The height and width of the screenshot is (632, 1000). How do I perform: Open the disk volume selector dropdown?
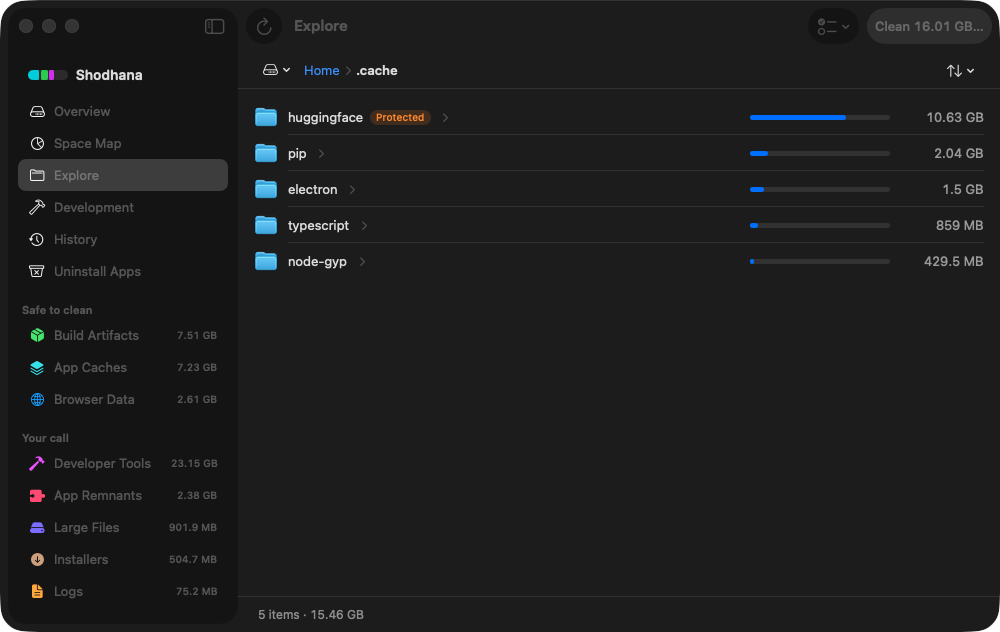click(276, 70)
